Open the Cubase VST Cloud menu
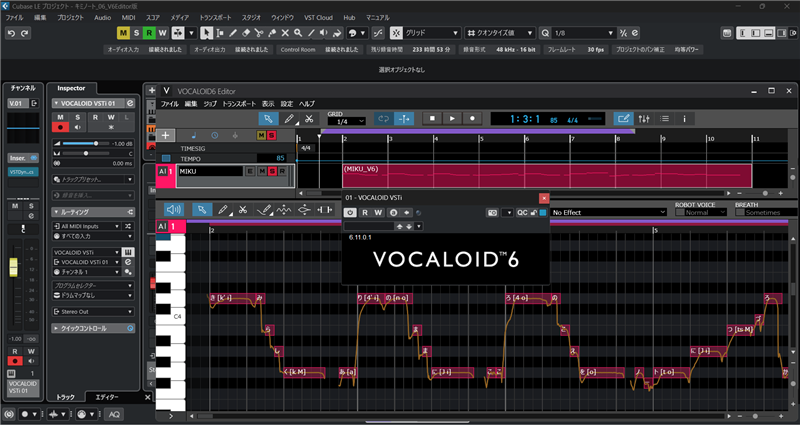 [x=318, y=17]
